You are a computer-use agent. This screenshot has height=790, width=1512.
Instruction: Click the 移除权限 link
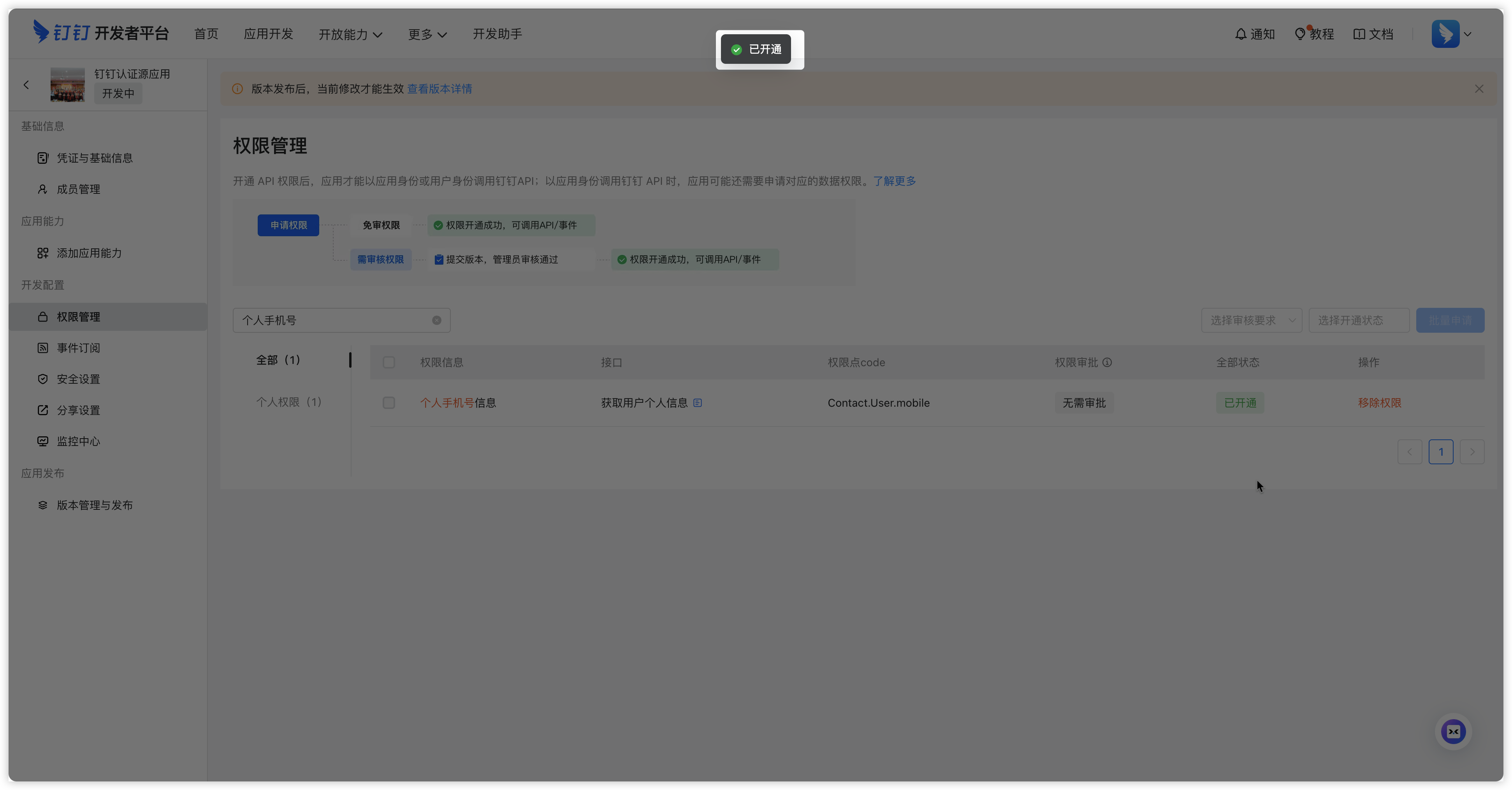click(x=1379, y=403)
